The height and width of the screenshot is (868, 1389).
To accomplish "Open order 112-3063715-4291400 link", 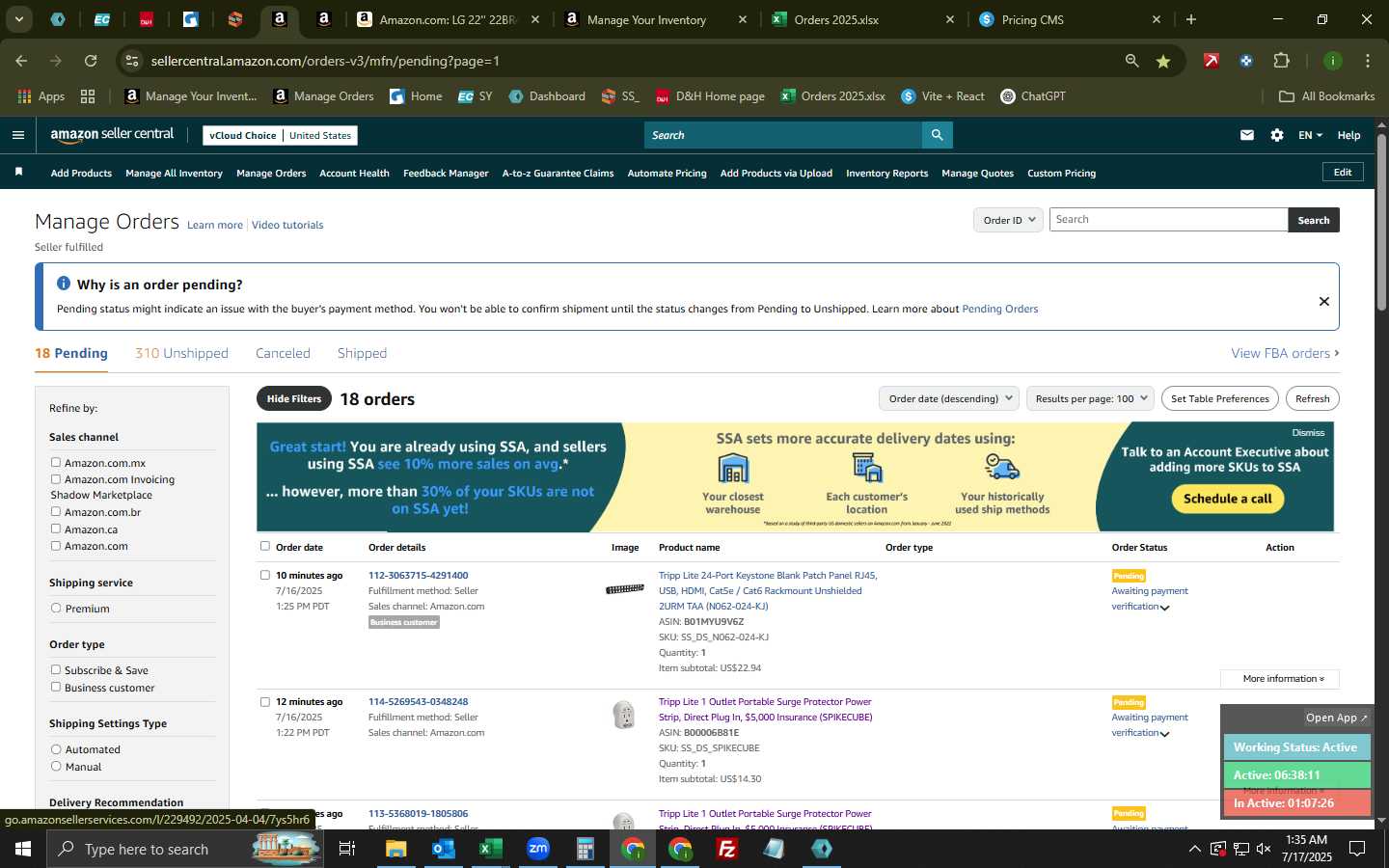I will [x=418, y=575].
